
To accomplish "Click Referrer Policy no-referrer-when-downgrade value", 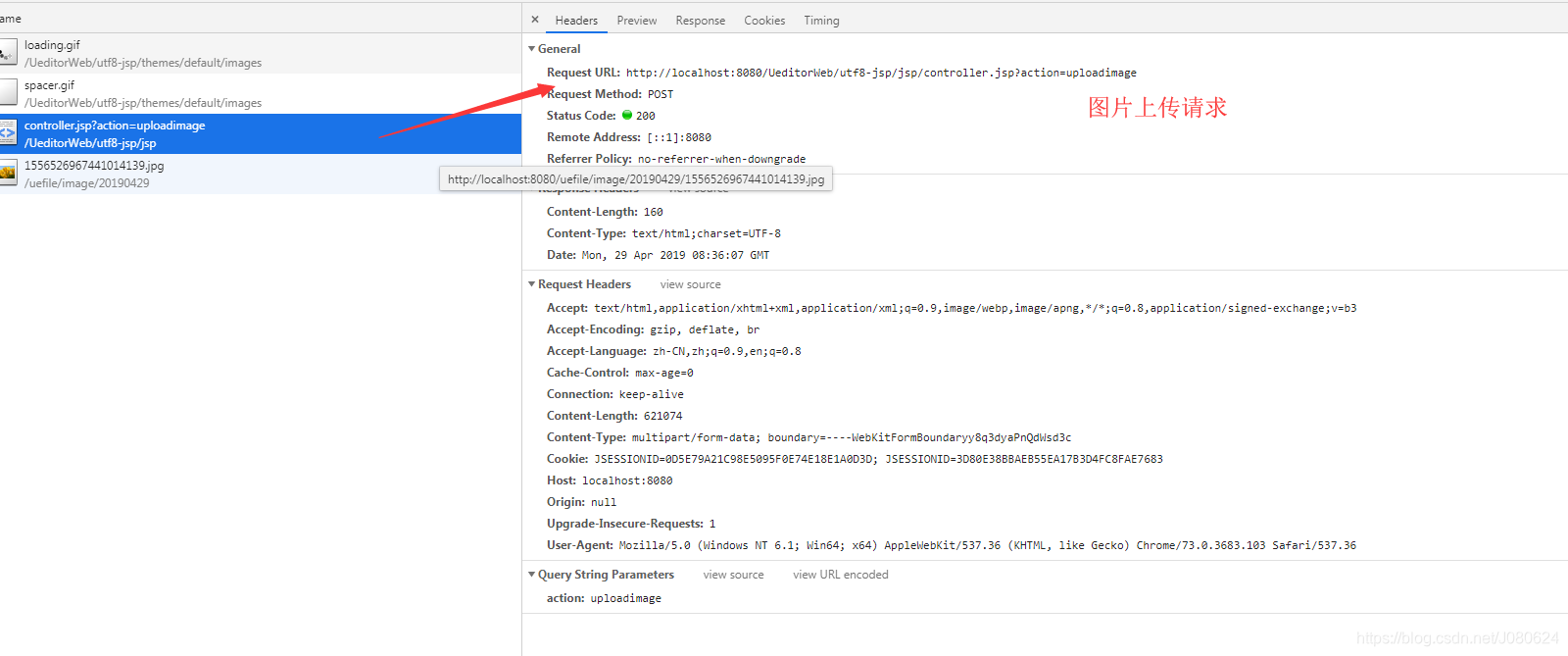I will (x=721, y=159).
